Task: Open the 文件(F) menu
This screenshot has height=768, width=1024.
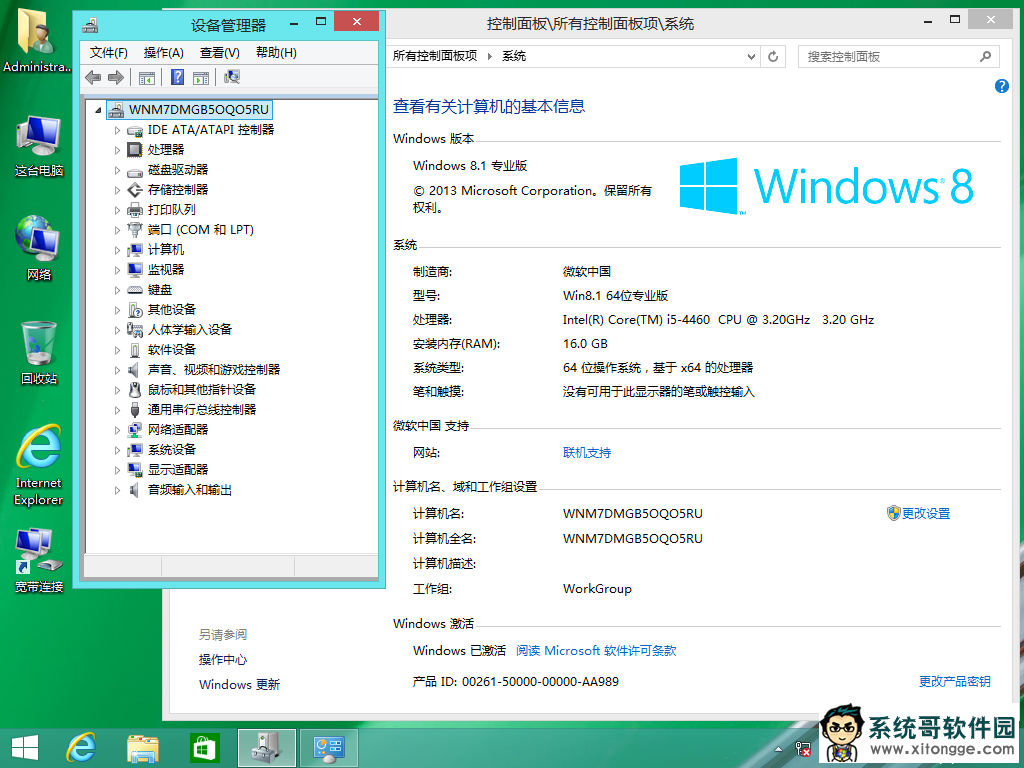Action: pos(108,53)
